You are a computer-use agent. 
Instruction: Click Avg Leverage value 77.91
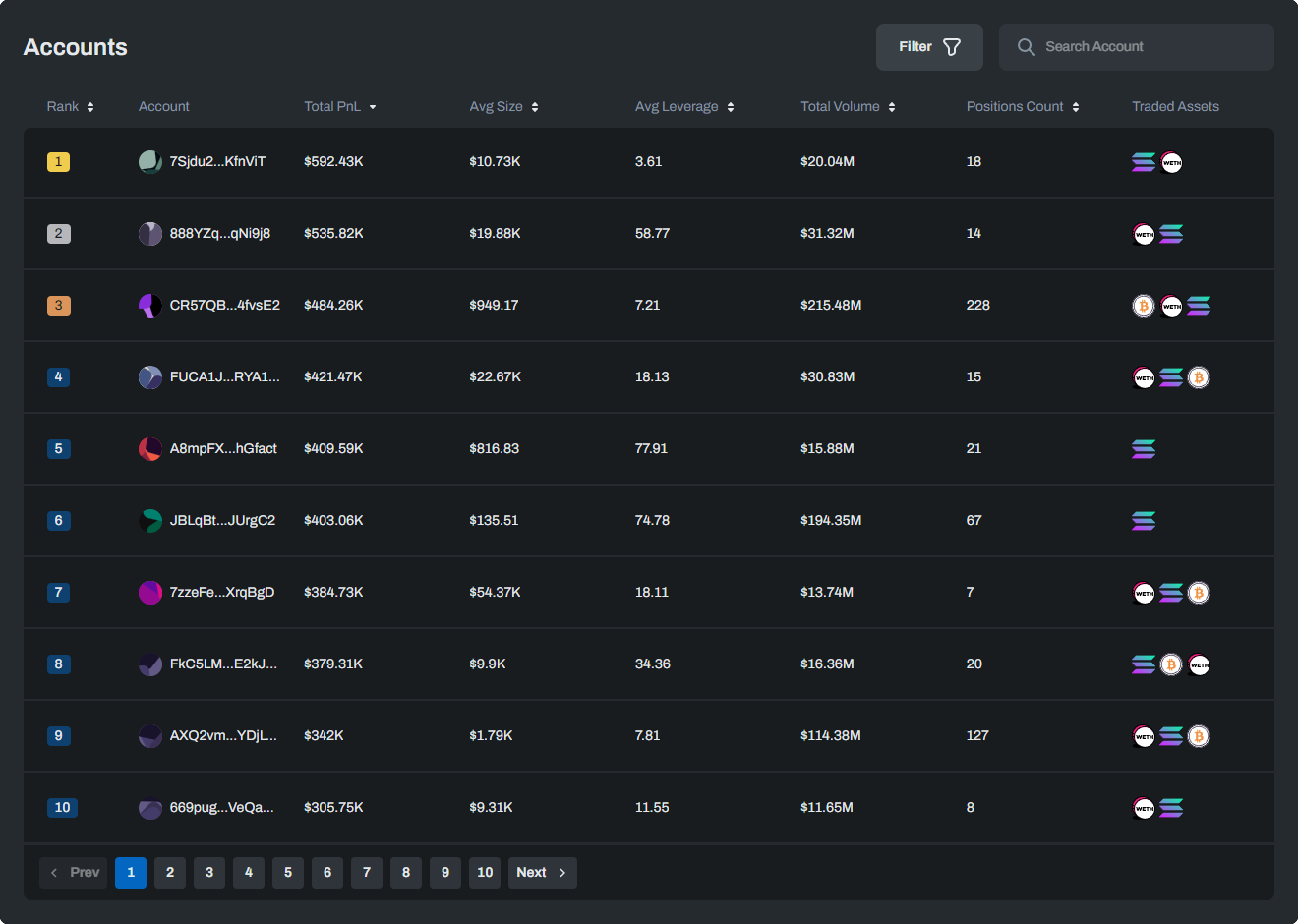click(651, 448)
